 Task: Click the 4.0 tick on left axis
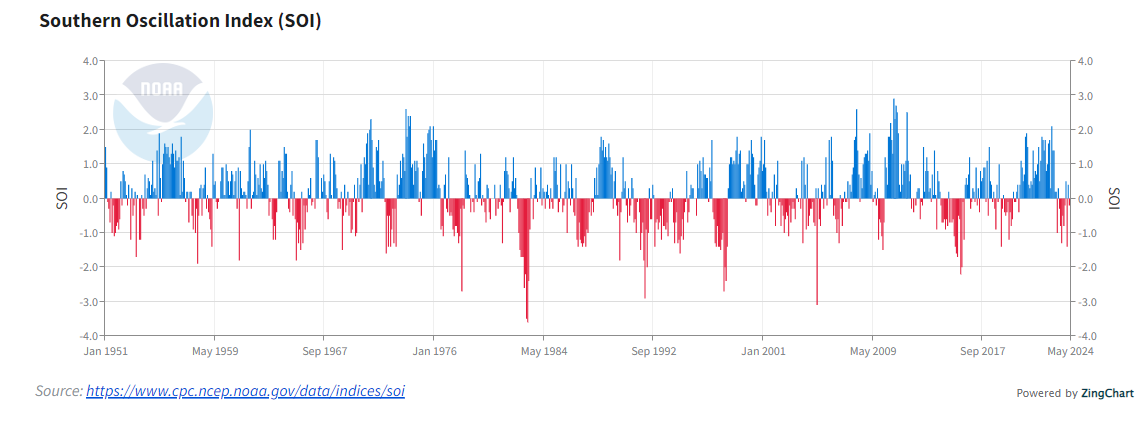pos(89,61)
